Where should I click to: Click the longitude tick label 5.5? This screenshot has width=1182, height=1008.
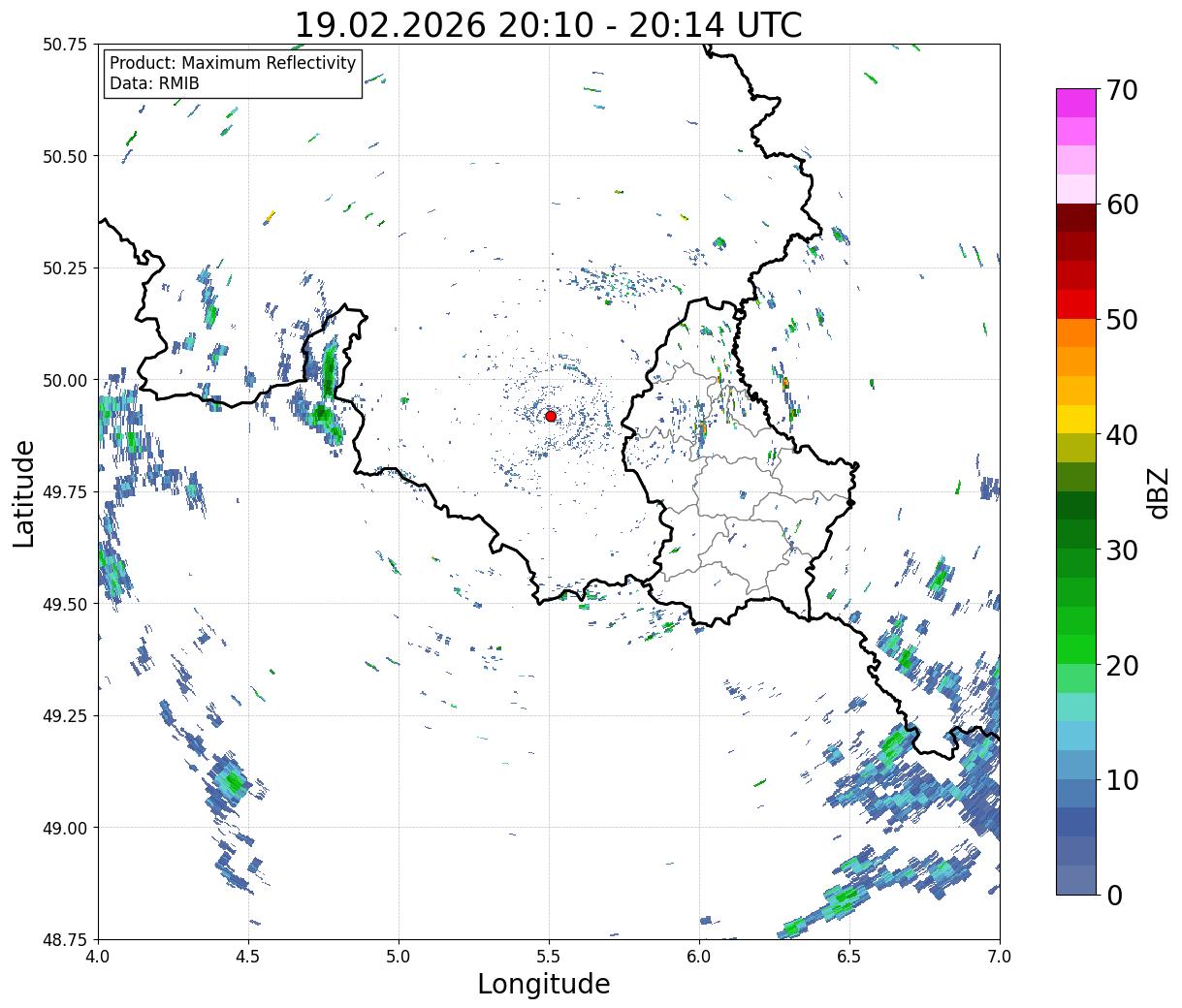coord(549,957)
